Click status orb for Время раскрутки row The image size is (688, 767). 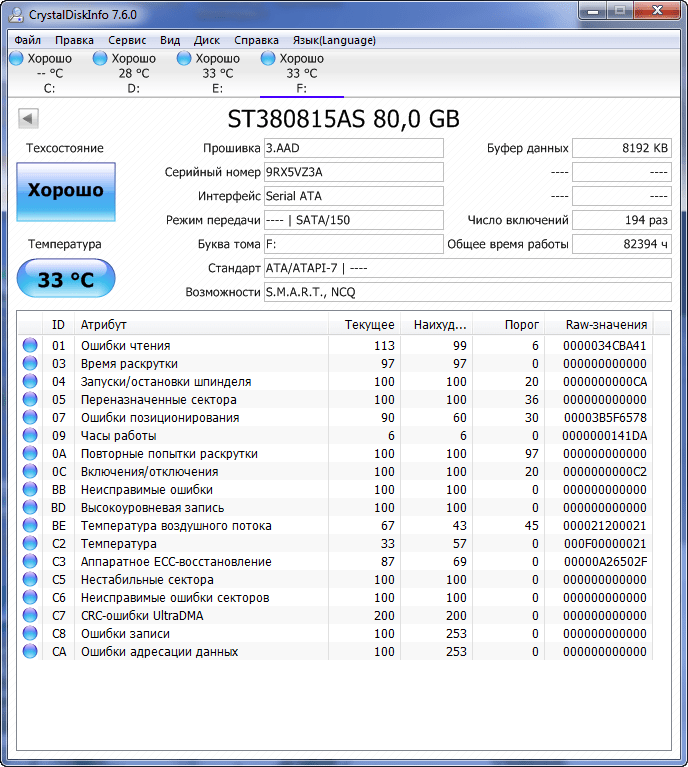pyautogui.click(x=30, y=363)
